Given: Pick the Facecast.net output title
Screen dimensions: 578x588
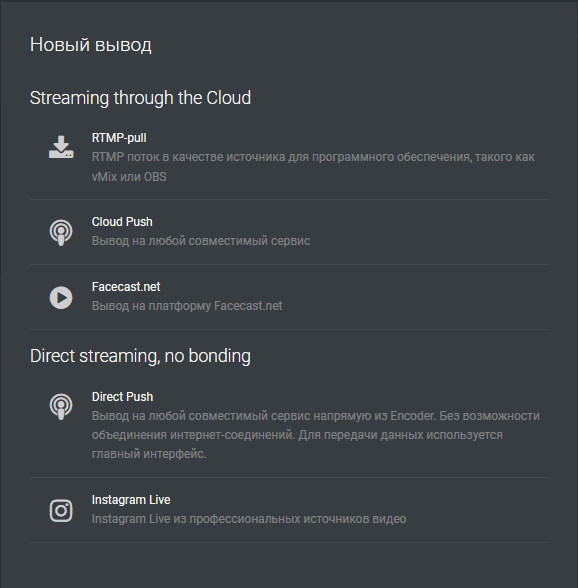Looking at the screenshot, I should click(126, 287).
